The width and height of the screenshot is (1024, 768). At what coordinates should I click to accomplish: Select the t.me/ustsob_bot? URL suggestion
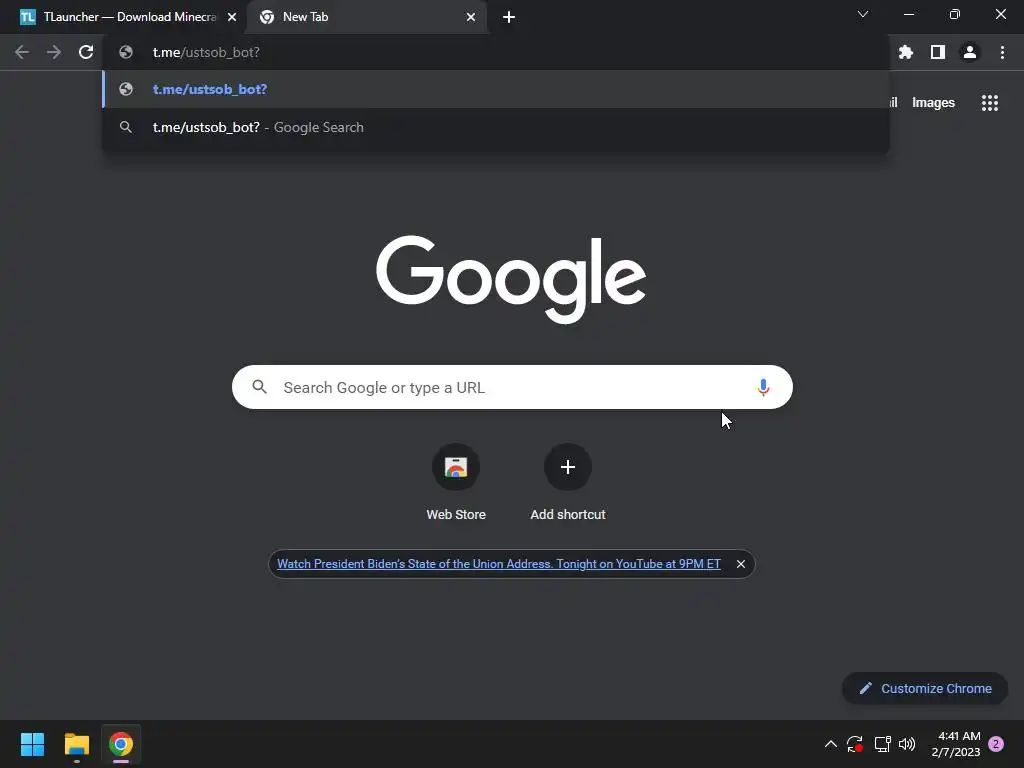496,89
